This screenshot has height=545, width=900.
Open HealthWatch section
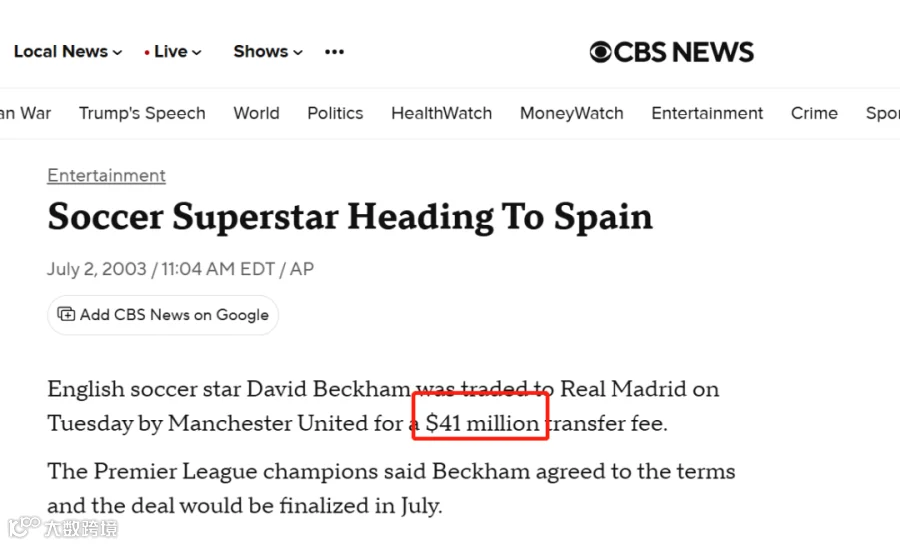click(x=441, y=113)
